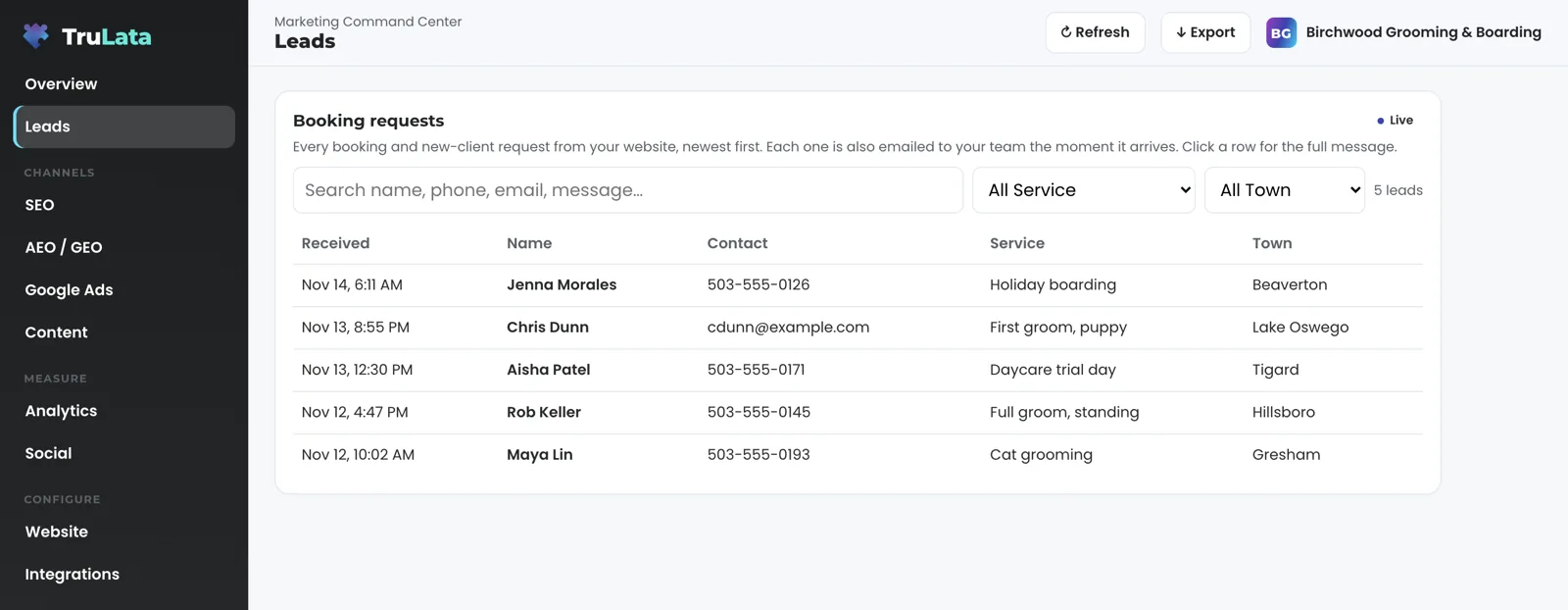The height and width of the screenshot is (610, 1568).
Task: Select Google Ads in the sidebar
Action: pos(123,290)
